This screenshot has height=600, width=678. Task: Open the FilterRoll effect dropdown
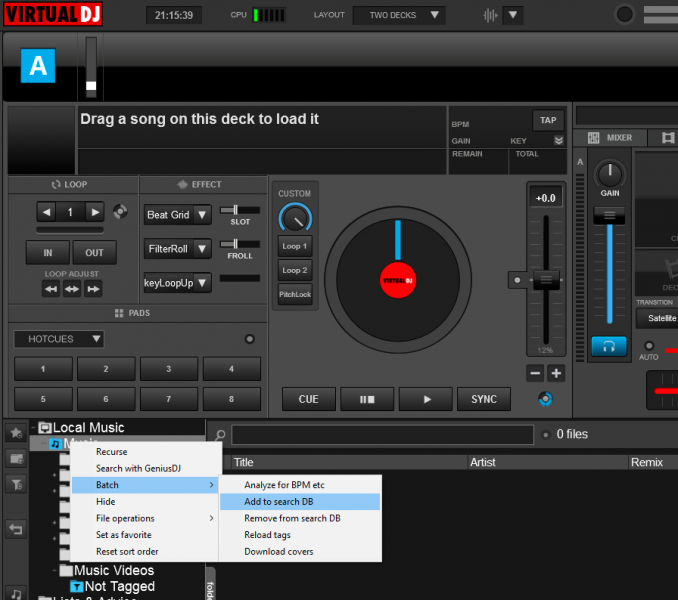pos(178,249)
